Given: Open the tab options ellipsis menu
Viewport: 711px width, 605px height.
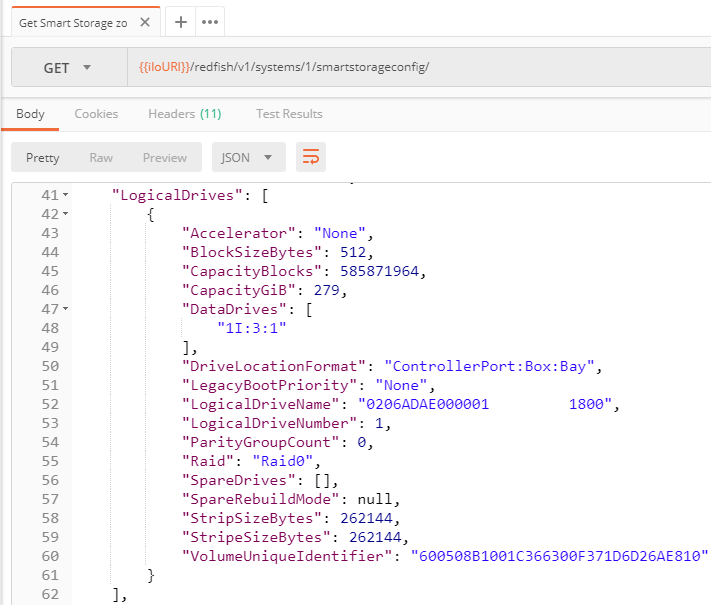Looking at the screenshot, I should click(x=210, y=22).
